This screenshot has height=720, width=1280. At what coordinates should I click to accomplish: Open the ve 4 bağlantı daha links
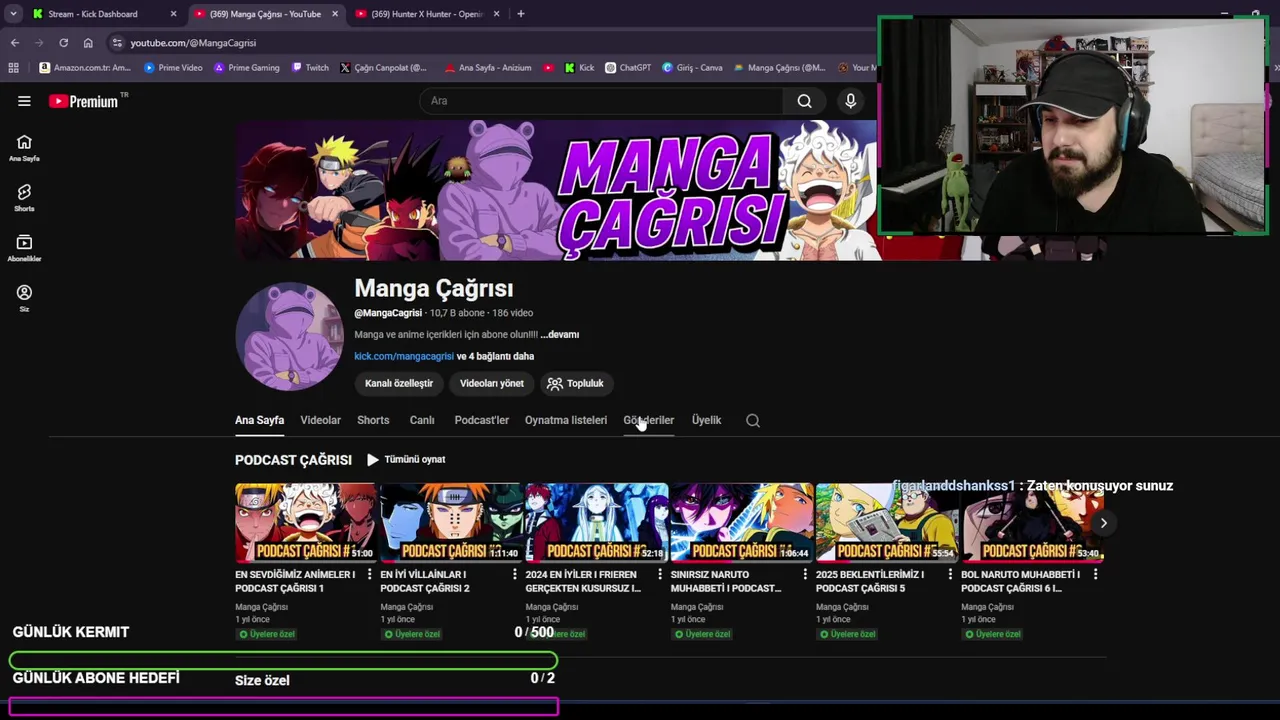[495, 356]
